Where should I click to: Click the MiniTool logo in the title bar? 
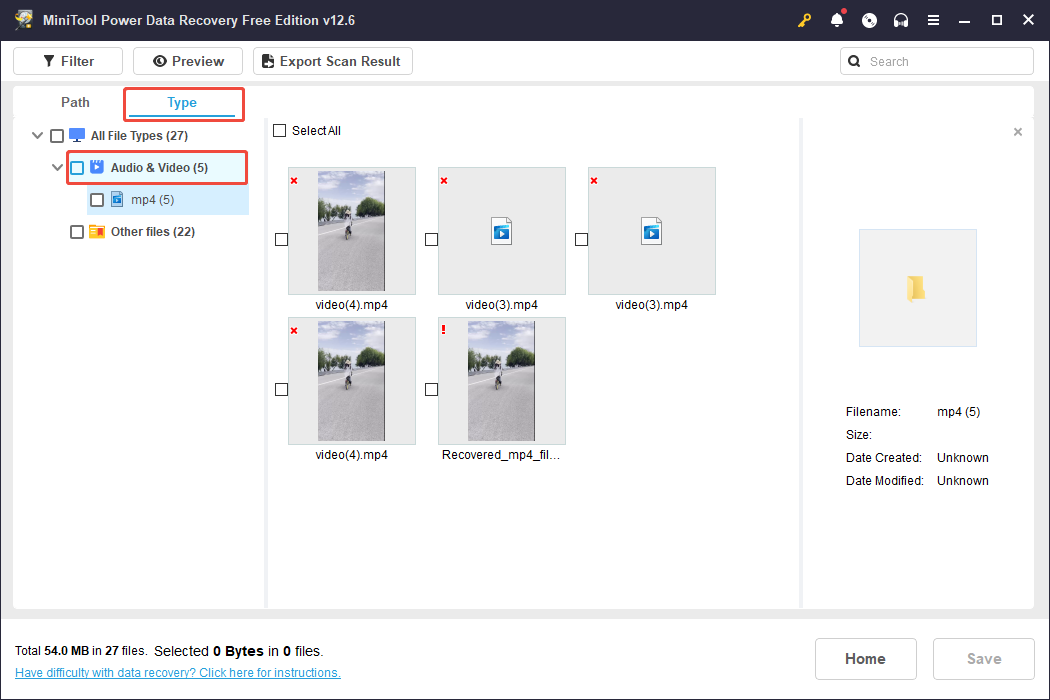24,20
